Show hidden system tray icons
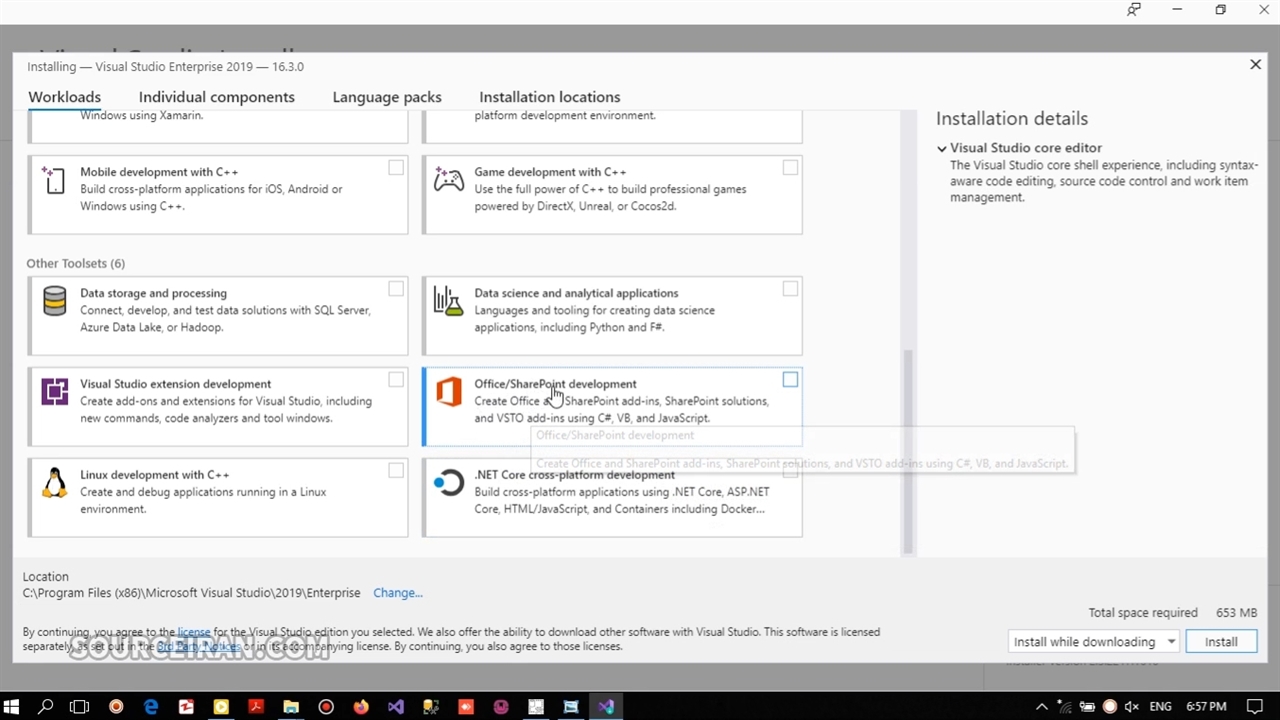The height and width of the screenshot is (720, 1280). click(x=1043, y=706)
